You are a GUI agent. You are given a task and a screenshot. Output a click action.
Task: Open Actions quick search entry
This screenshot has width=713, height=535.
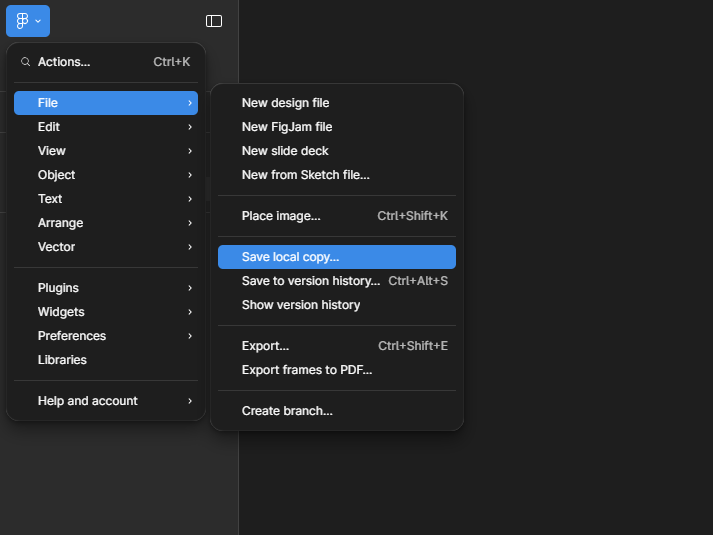tap(106, 62)
